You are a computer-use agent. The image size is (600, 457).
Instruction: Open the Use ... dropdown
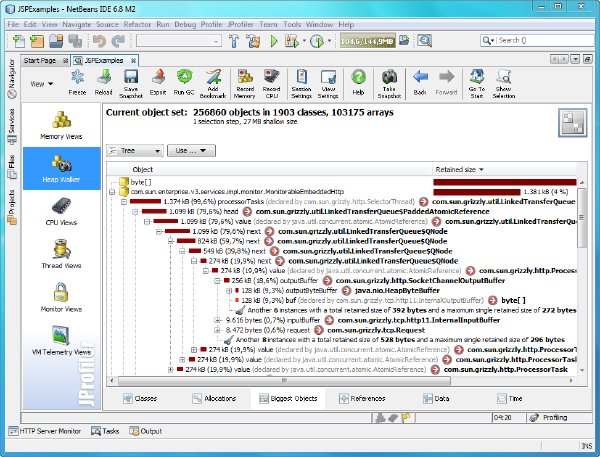(x=191, y=151)
